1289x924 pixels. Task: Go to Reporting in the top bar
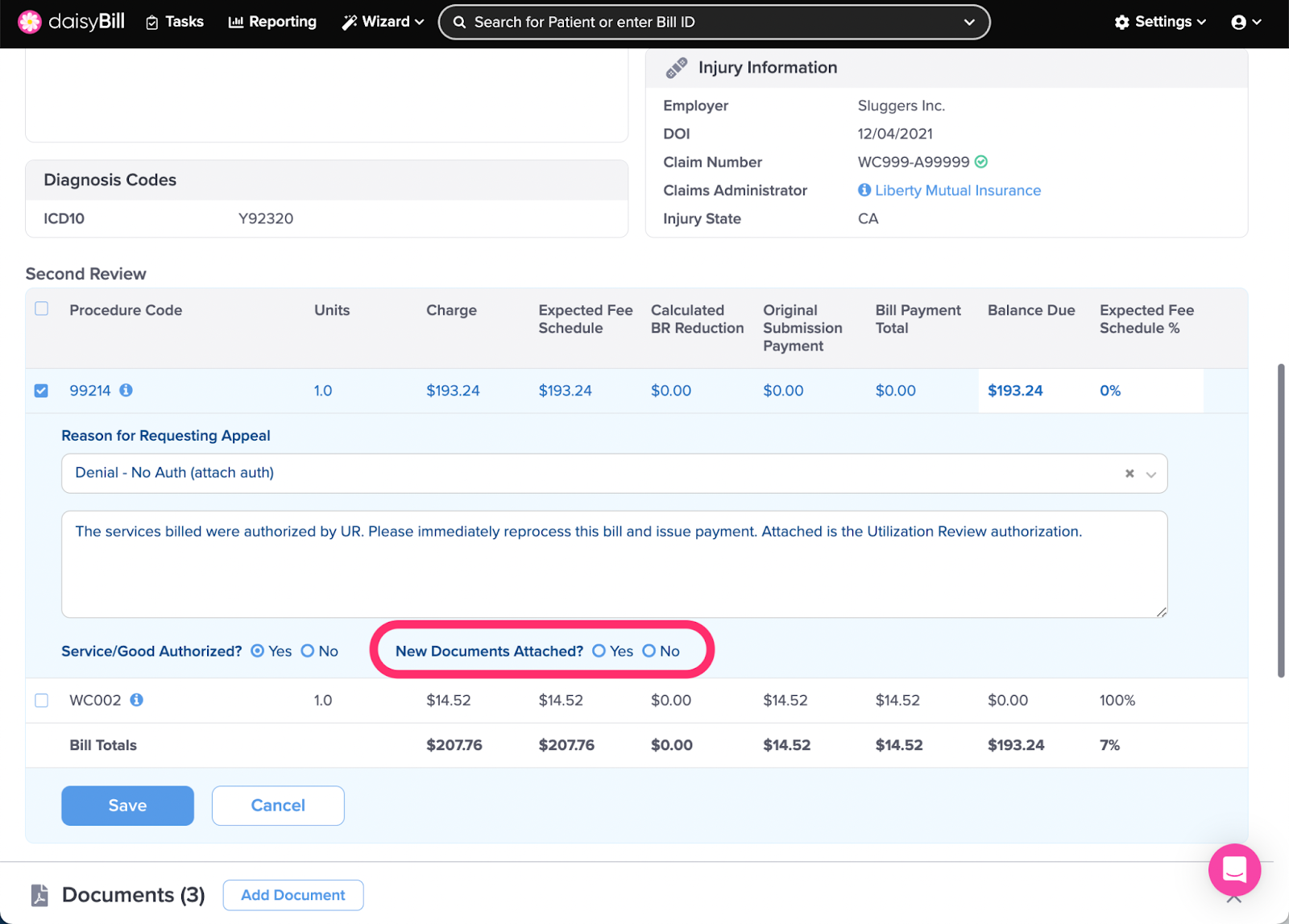point(272,23)
